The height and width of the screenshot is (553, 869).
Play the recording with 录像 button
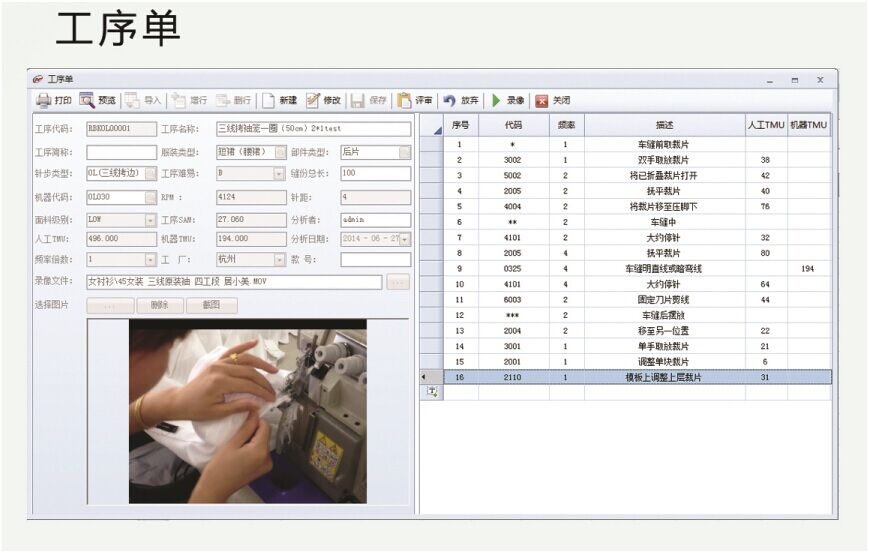point(496,101)
